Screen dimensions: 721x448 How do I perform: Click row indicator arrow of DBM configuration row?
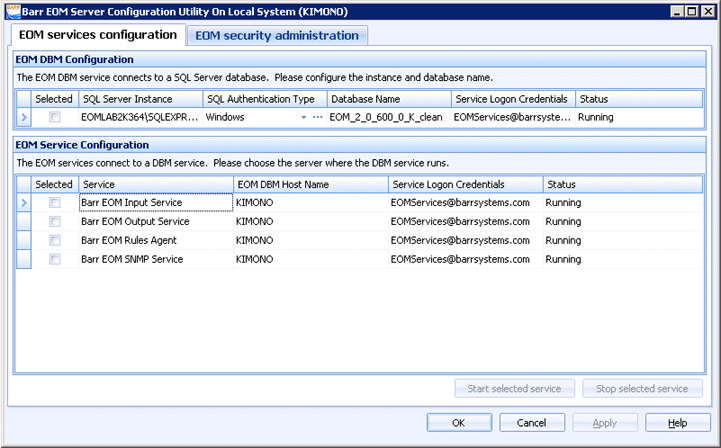[x=24, y=117]
